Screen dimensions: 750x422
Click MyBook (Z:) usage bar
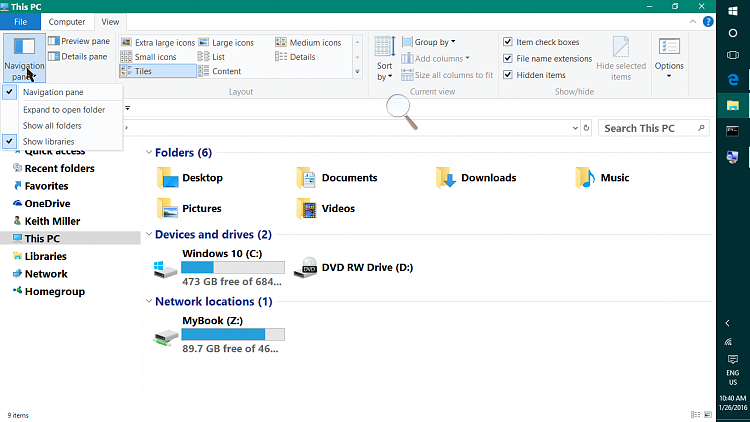(x=233, y=334)
